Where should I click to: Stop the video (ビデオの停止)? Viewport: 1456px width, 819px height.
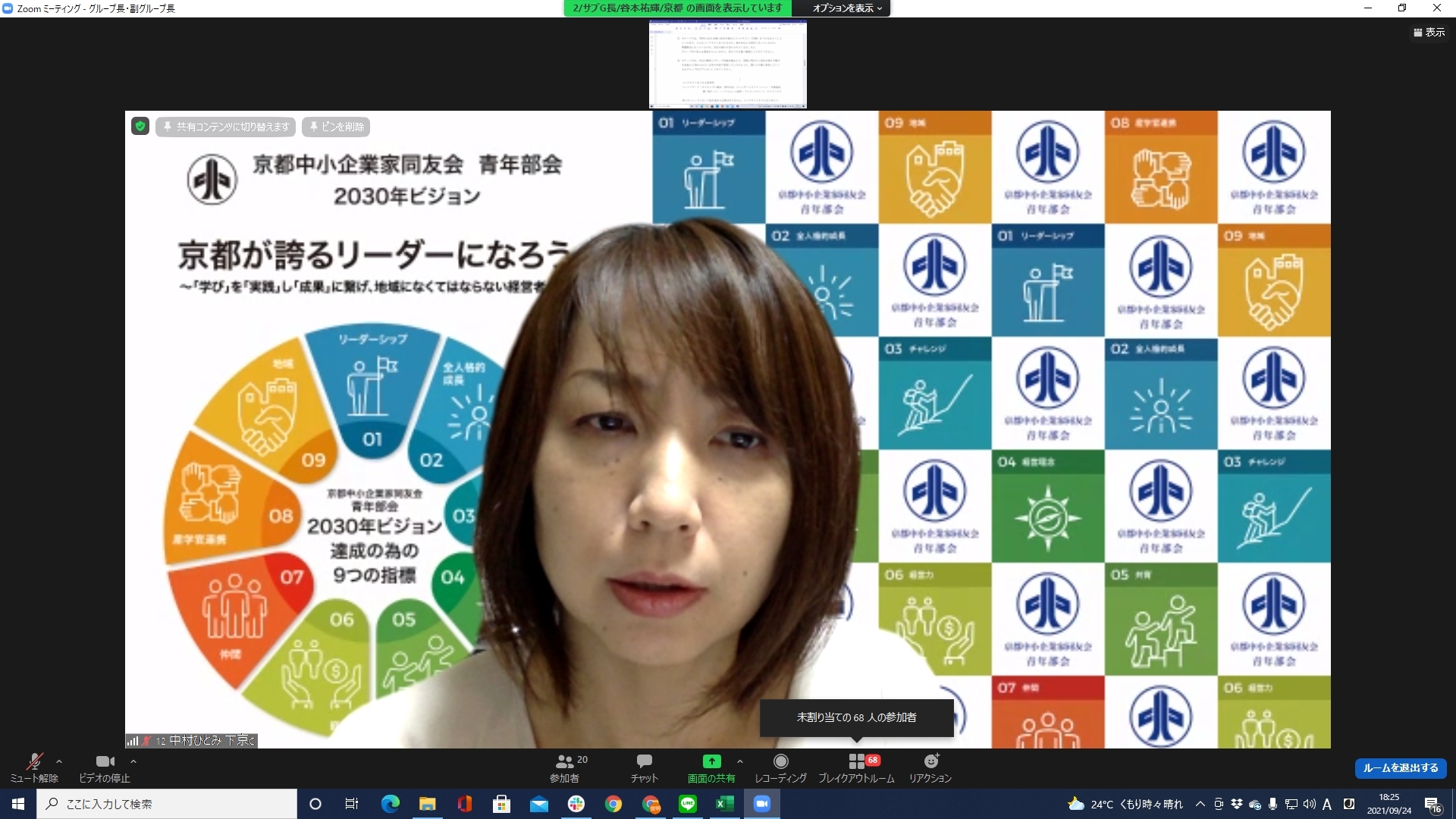[105, 767]
